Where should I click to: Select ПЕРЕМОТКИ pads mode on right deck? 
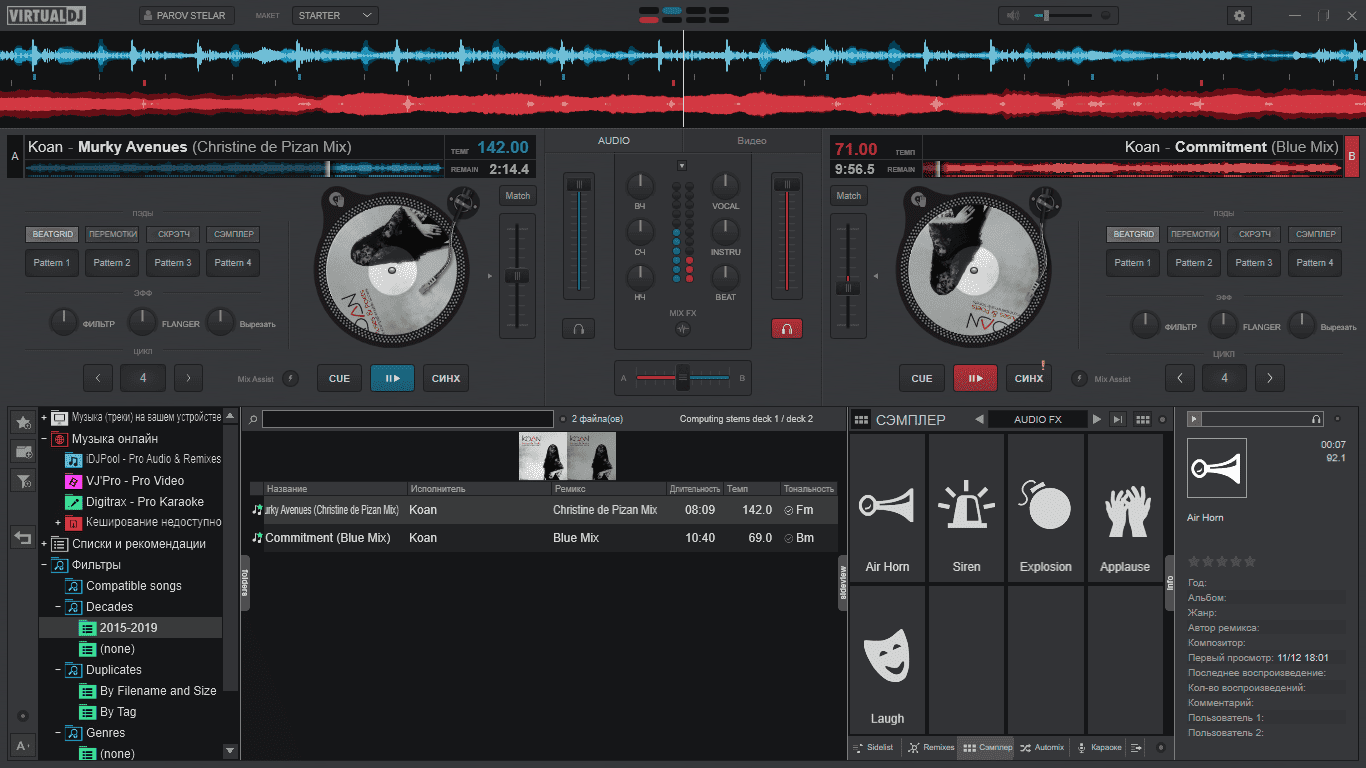coord(1194,234)
